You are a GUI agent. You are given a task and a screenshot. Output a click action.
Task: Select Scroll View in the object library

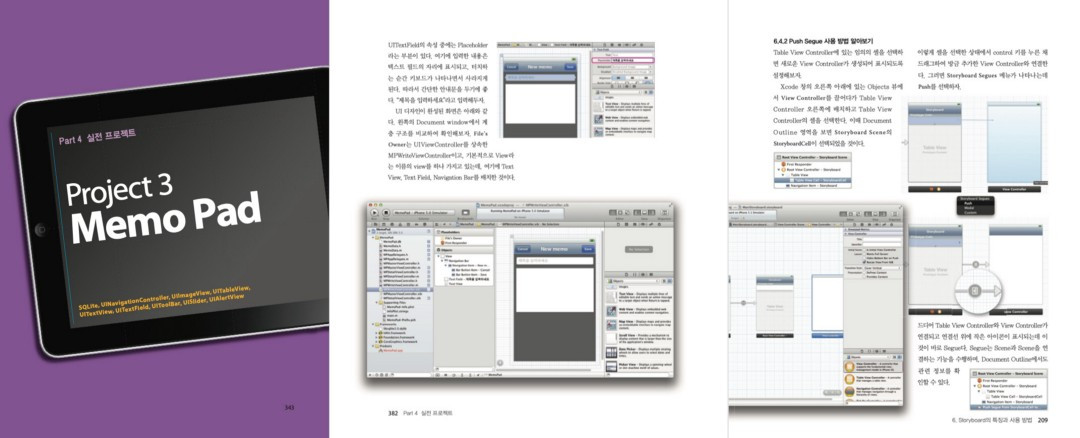tap(639, 339)
